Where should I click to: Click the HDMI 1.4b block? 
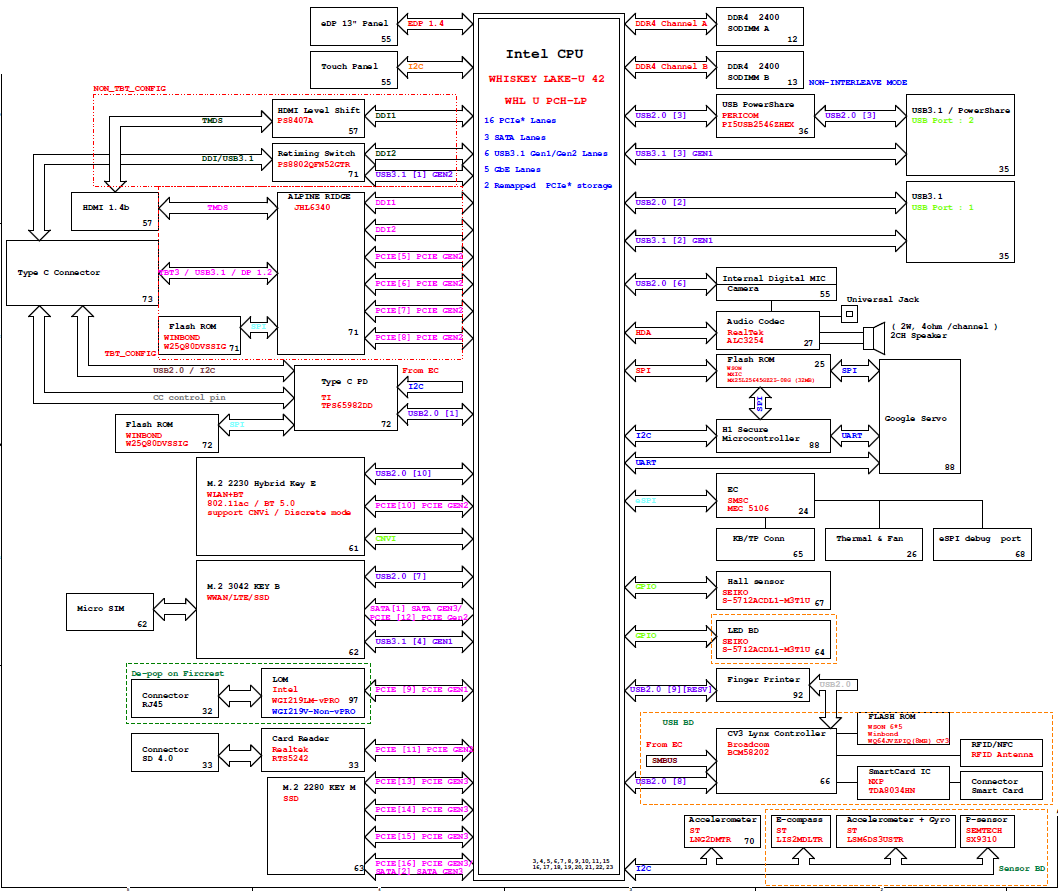pos(115,211)
